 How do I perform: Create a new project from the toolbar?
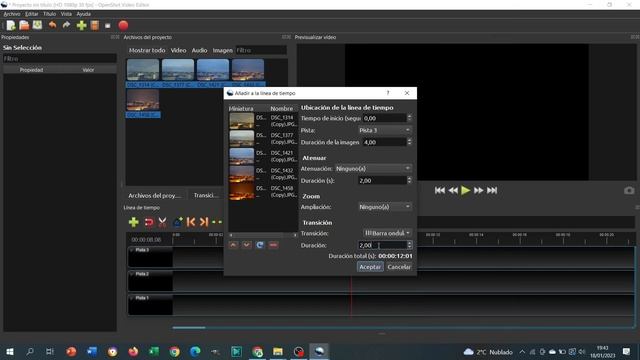click(x=11, y=25)
